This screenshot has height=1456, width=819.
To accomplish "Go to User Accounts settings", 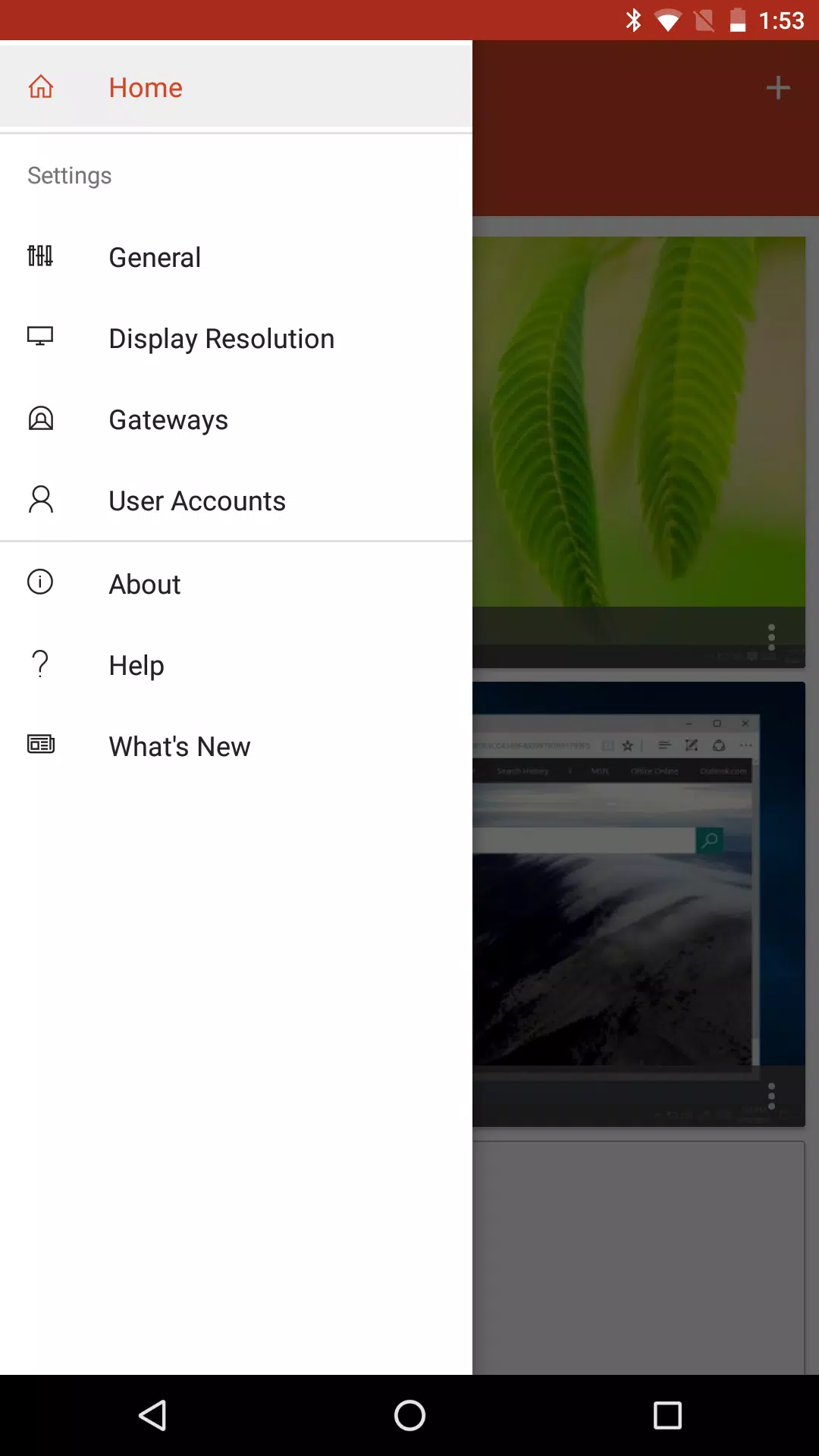I will (236, 500).
